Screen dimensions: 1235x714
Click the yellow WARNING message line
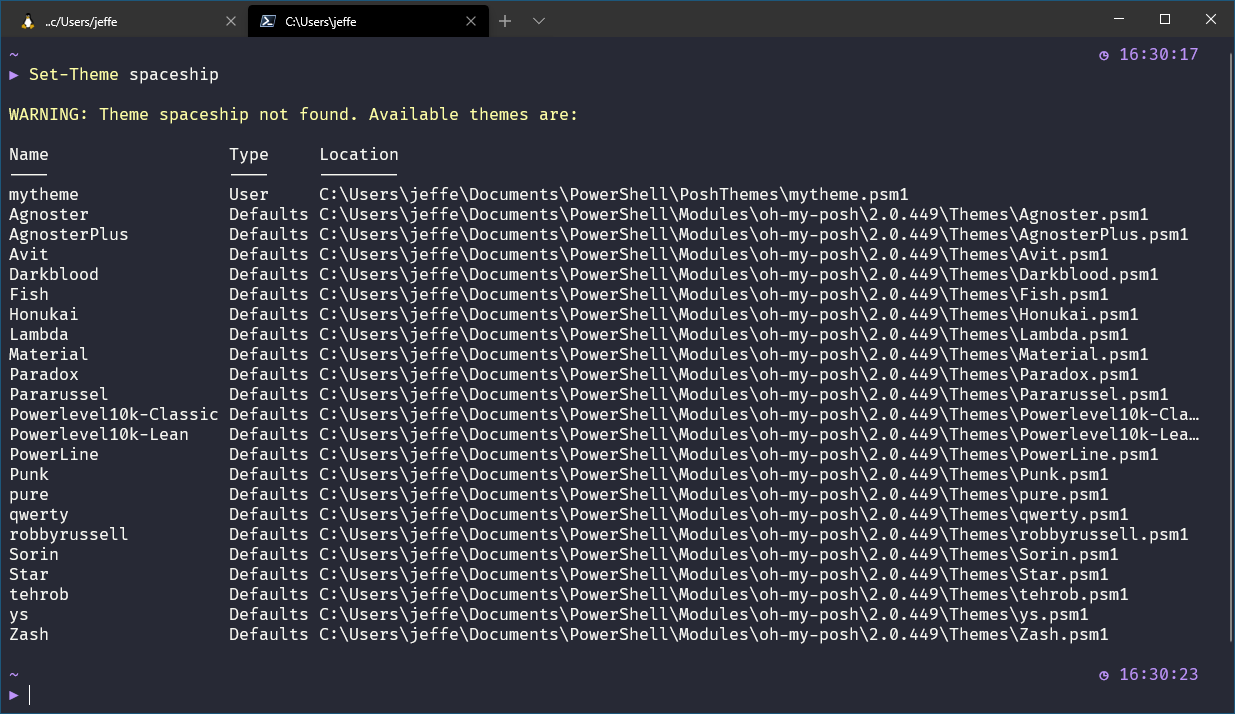click(x=294, y=115)
